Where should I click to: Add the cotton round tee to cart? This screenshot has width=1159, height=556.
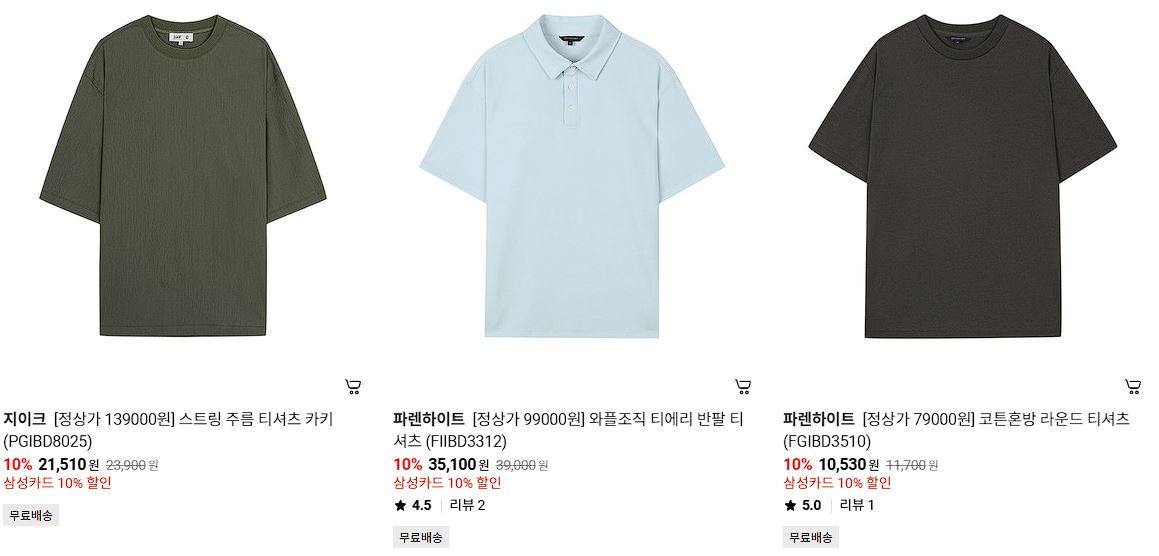click(x=1133, y=387)
